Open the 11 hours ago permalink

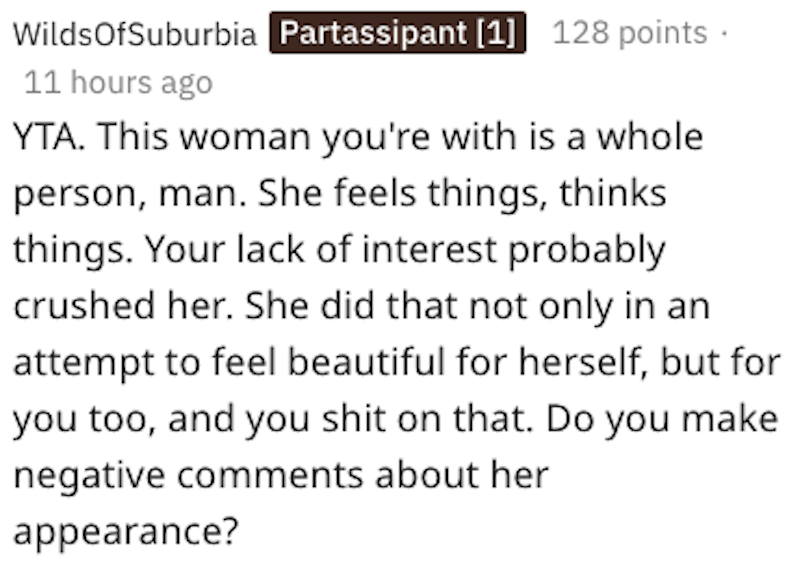(x=118, y=83)
